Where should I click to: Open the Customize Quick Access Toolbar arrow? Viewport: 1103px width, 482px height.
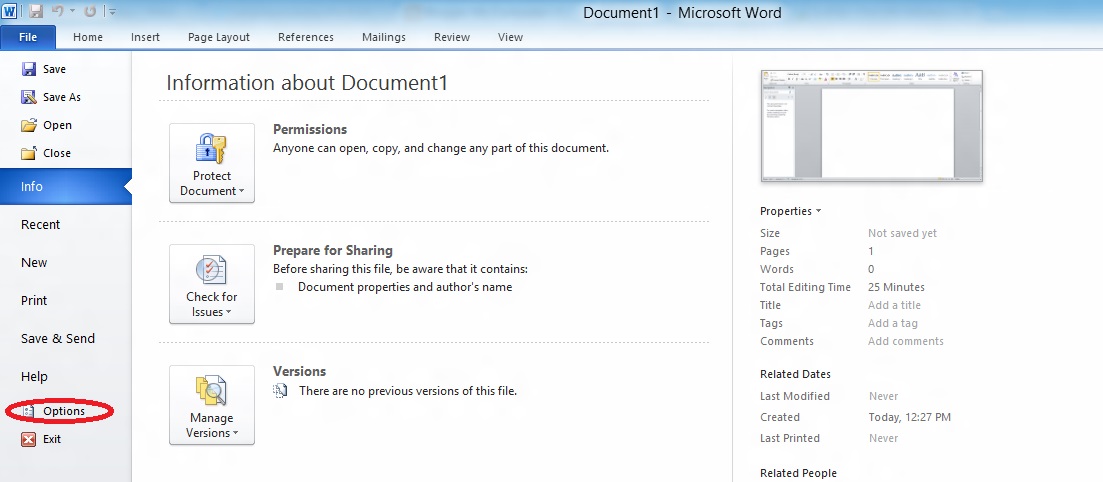tap(113, 12)
